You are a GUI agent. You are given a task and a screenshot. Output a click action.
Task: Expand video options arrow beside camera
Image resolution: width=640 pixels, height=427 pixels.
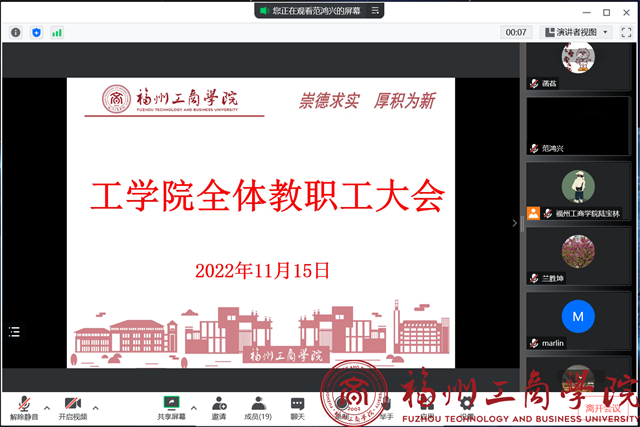point(96,406)
